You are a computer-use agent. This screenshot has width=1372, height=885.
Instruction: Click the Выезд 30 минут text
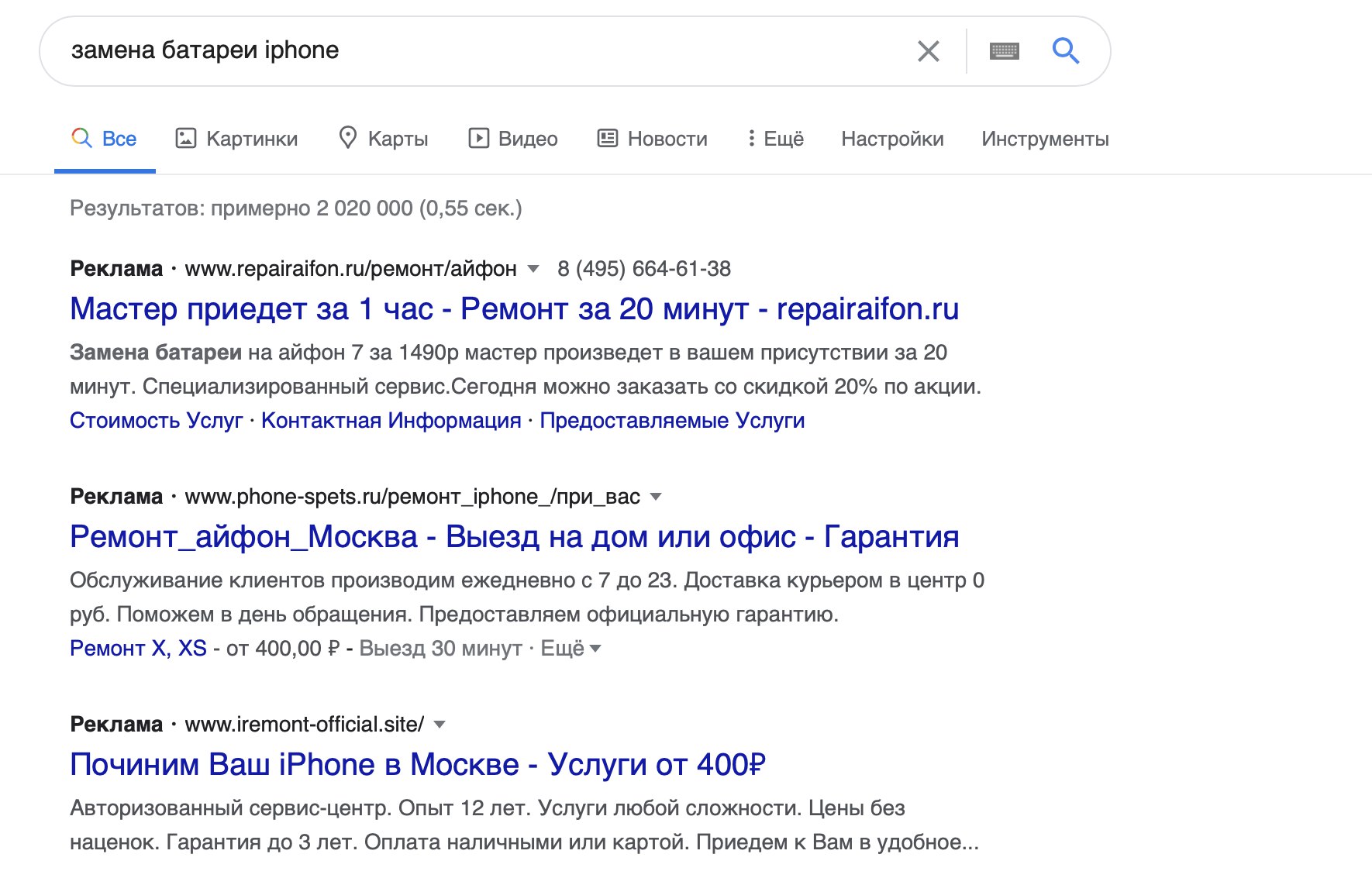(x=441, y=648)
